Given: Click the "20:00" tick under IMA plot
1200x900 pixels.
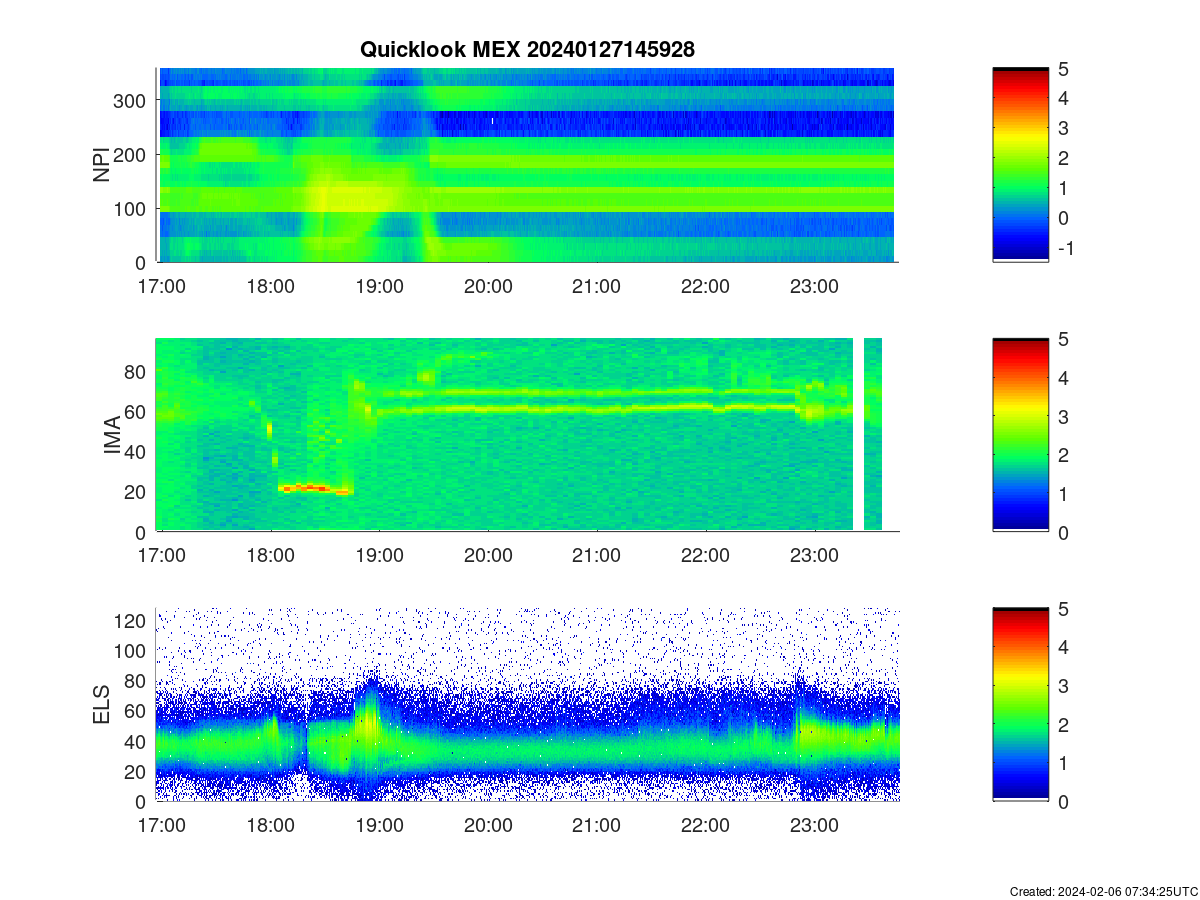Looking at the screenshot, I should coord(488,556).
